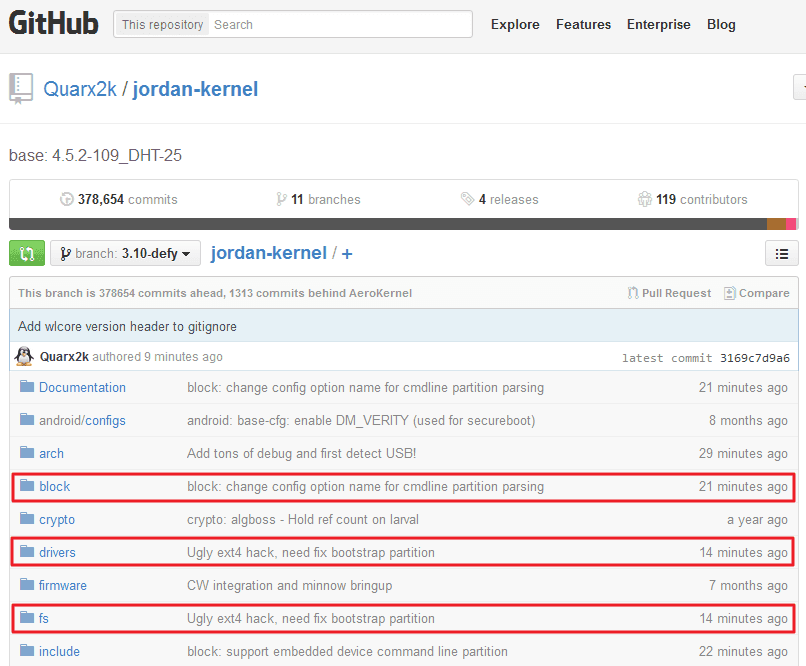
Task: Open the firmware folder
Action: tap(63, 585)
